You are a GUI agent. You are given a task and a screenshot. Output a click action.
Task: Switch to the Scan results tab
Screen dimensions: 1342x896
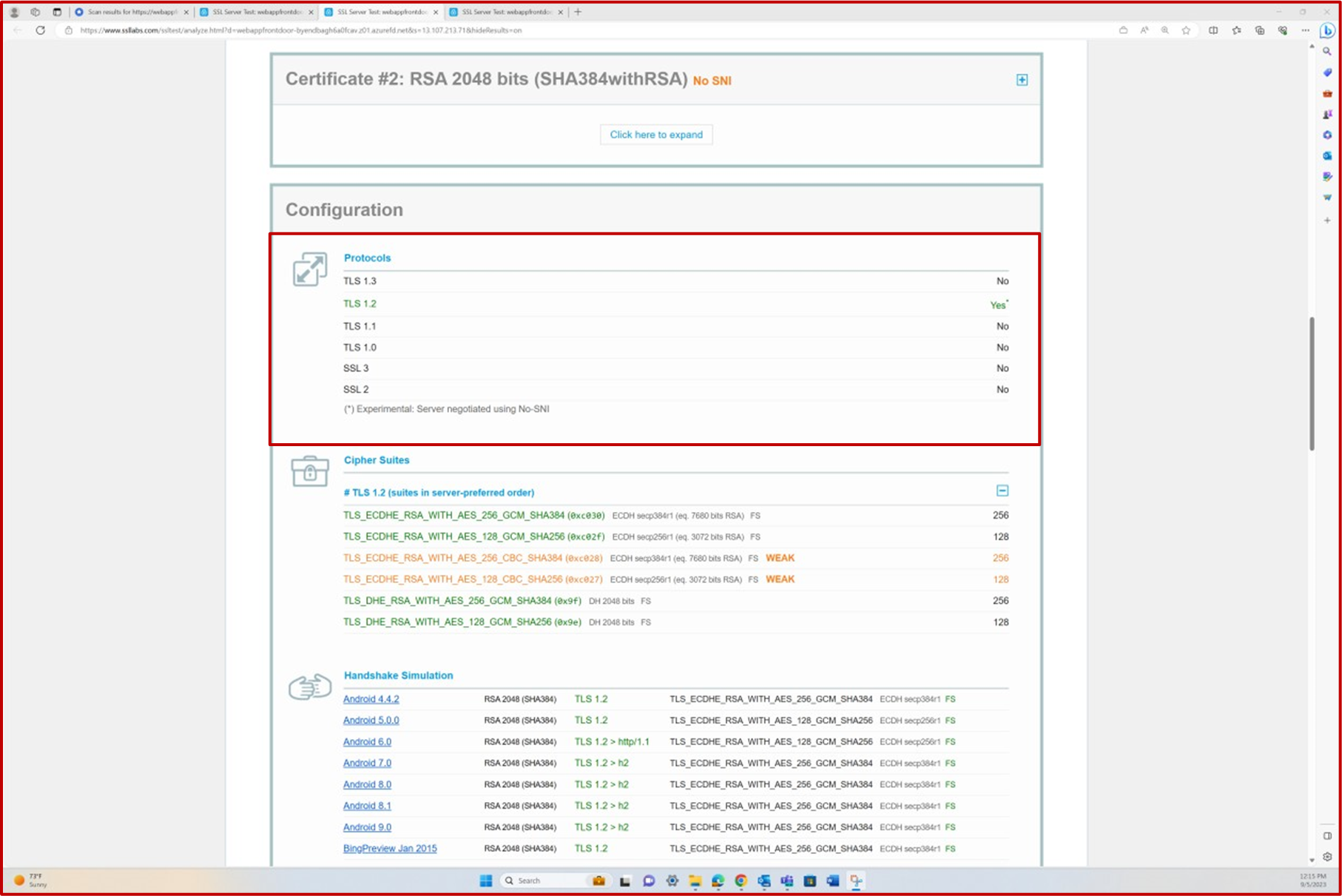pos(129,12)
